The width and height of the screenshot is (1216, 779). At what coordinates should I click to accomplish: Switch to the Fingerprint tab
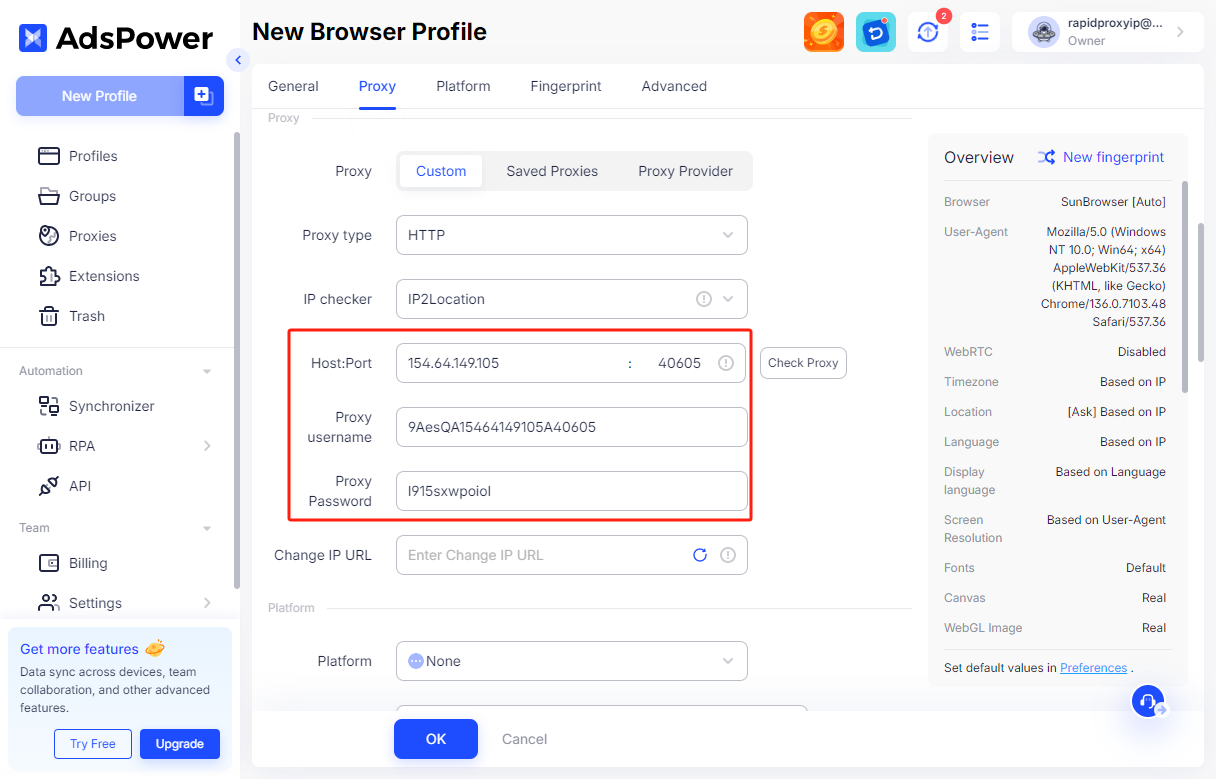point(566,86)
